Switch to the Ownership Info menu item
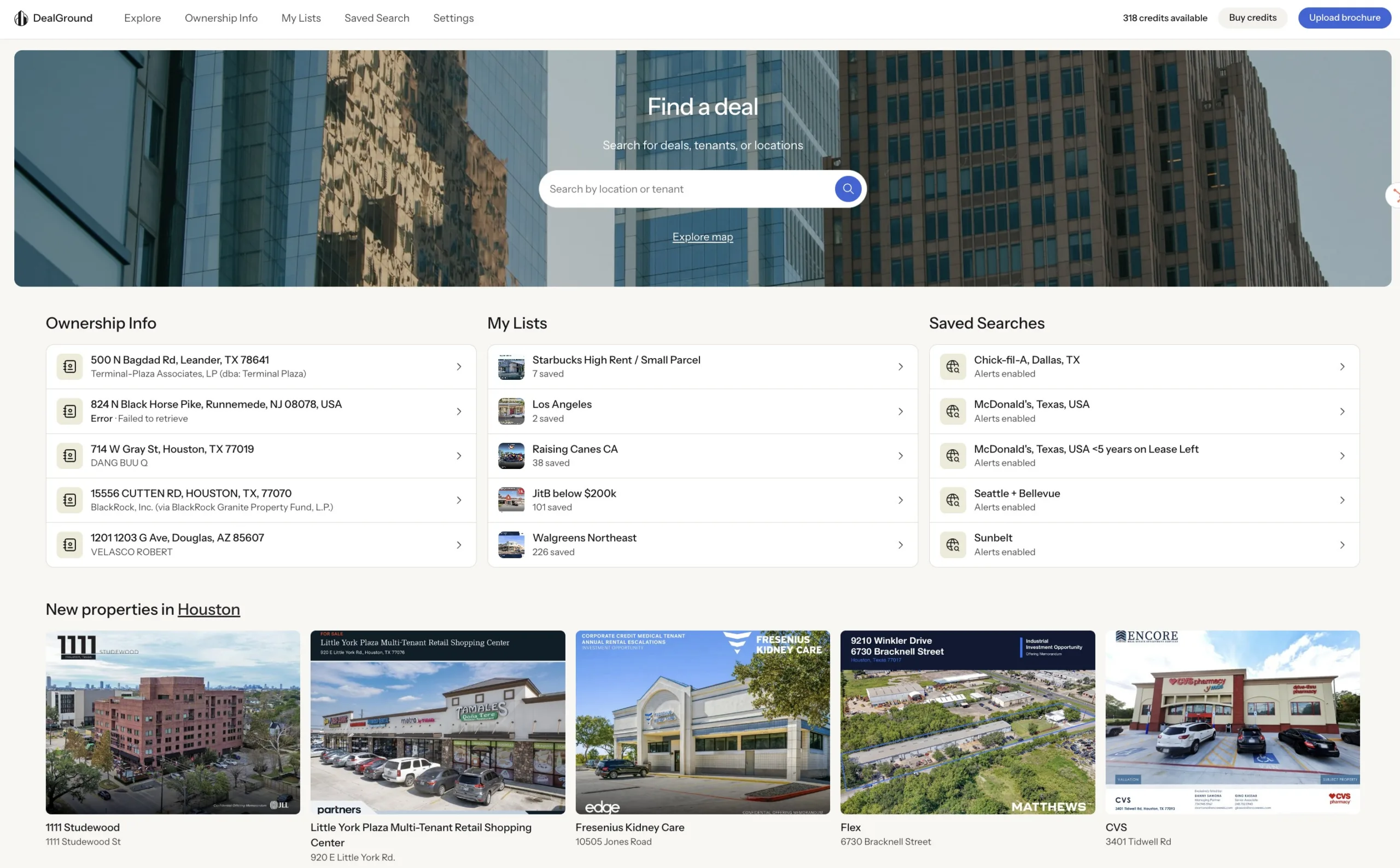Image resolution: width=1400 pixels, height=868 pixels. 220,18
